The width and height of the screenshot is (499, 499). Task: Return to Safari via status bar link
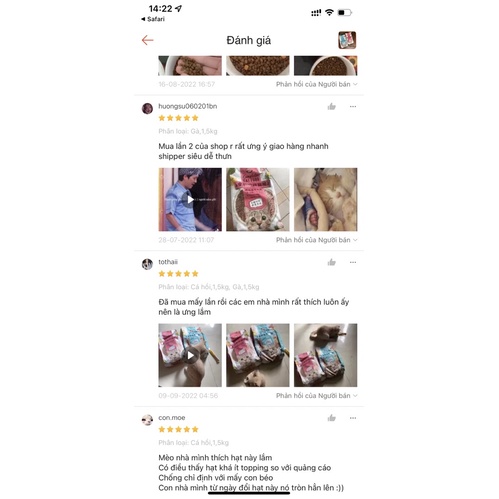tap(153, 19)
